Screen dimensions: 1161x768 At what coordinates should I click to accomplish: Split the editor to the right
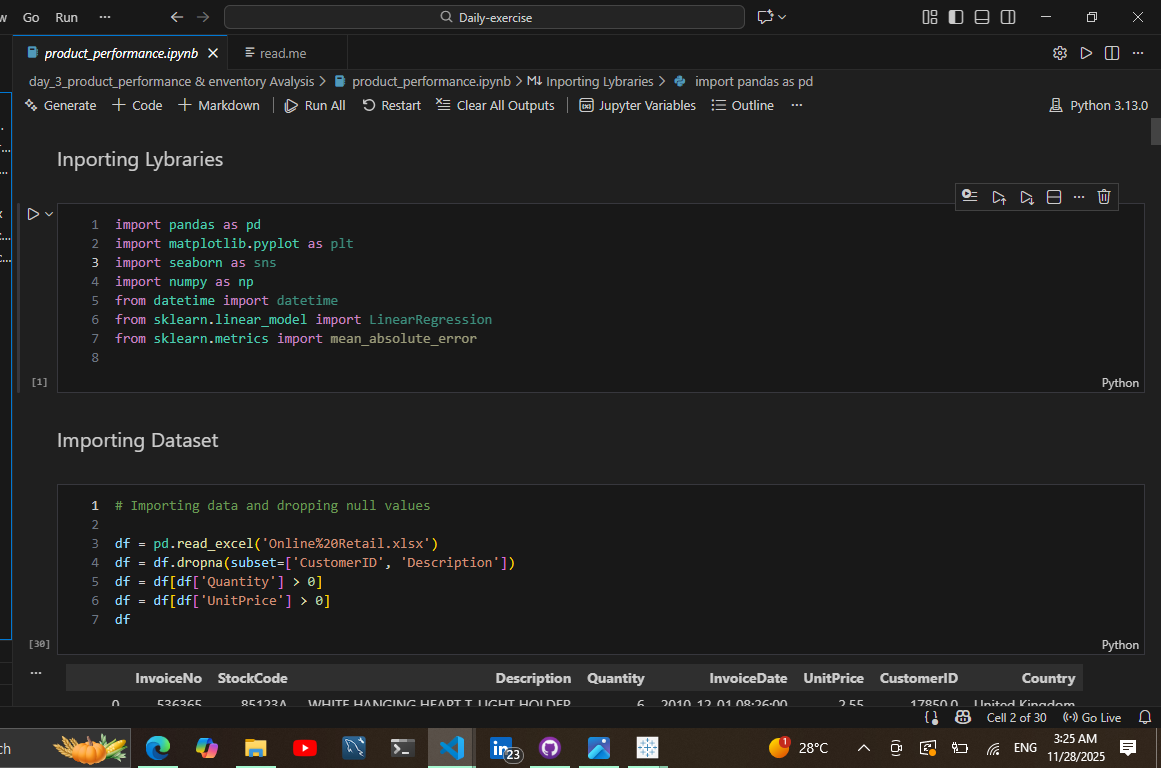[x=1112, y=53]
